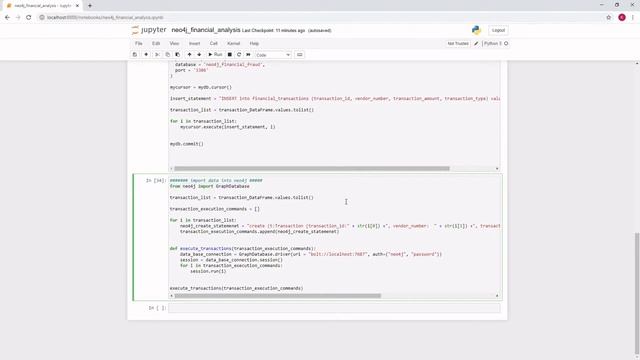Move the selected cell down
640x360 pixels.
(x=199, y=55)
